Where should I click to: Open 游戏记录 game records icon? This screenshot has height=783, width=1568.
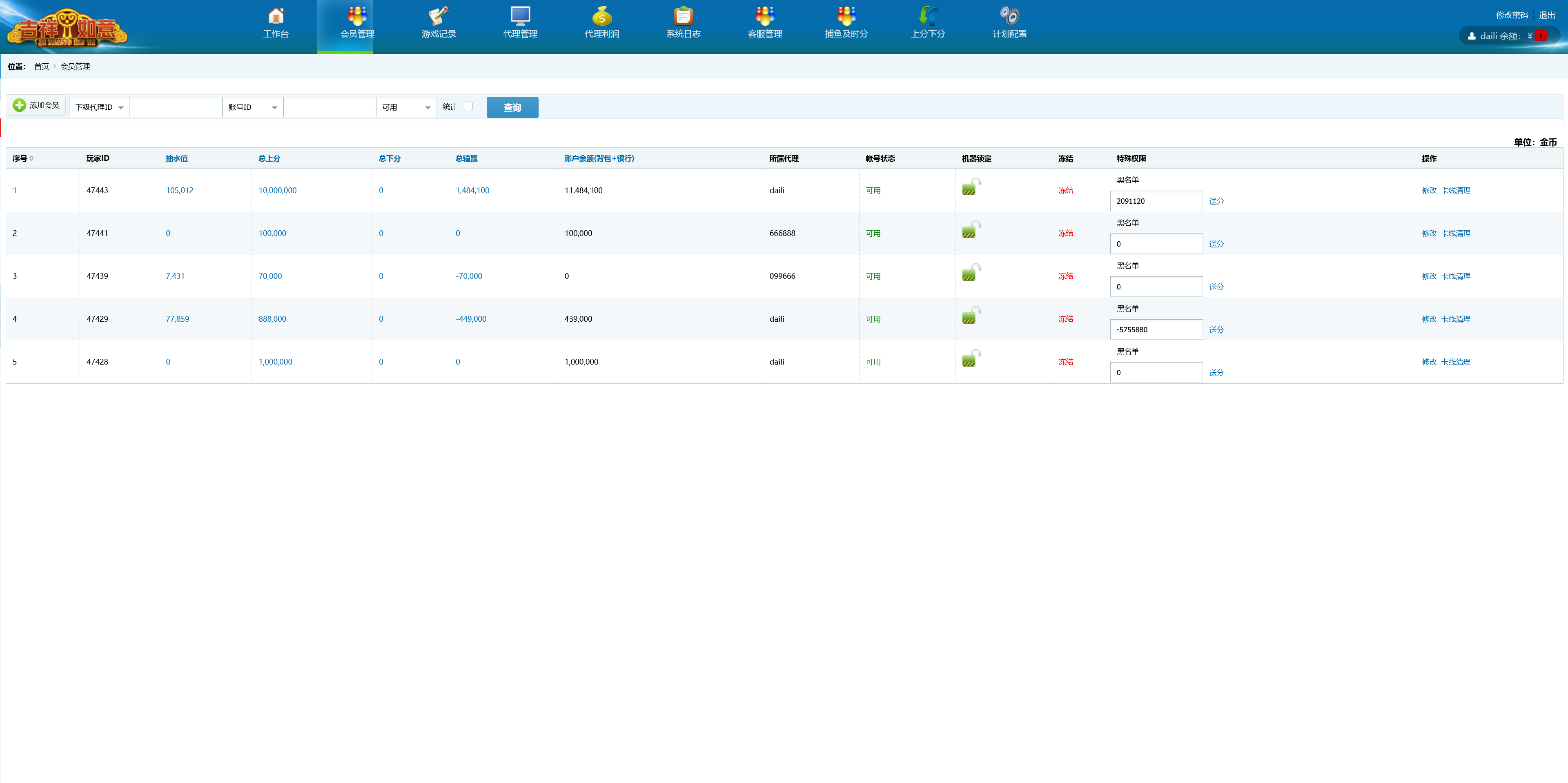coord(438,15)
